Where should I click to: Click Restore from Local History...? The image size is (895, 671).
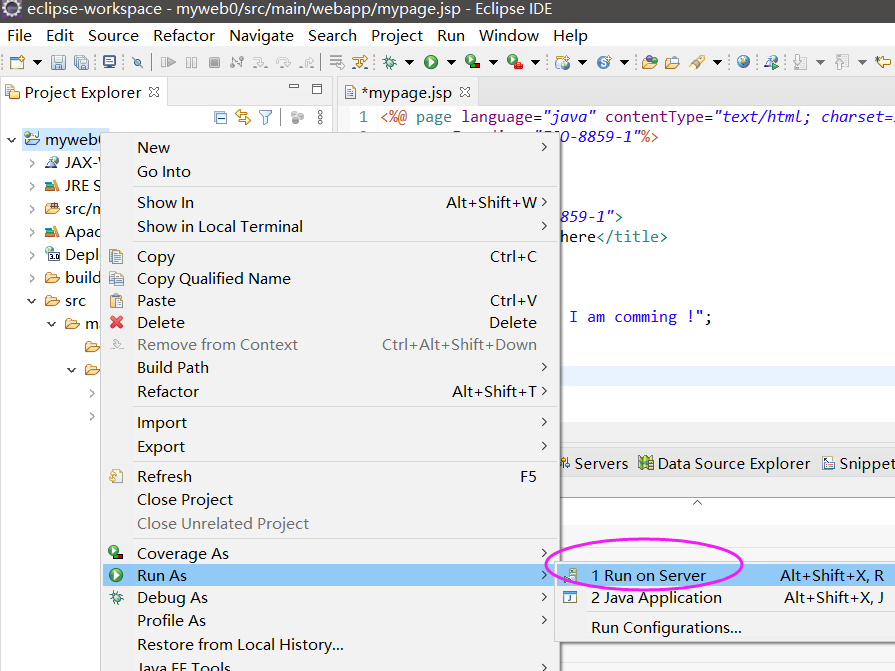point(330,645)
